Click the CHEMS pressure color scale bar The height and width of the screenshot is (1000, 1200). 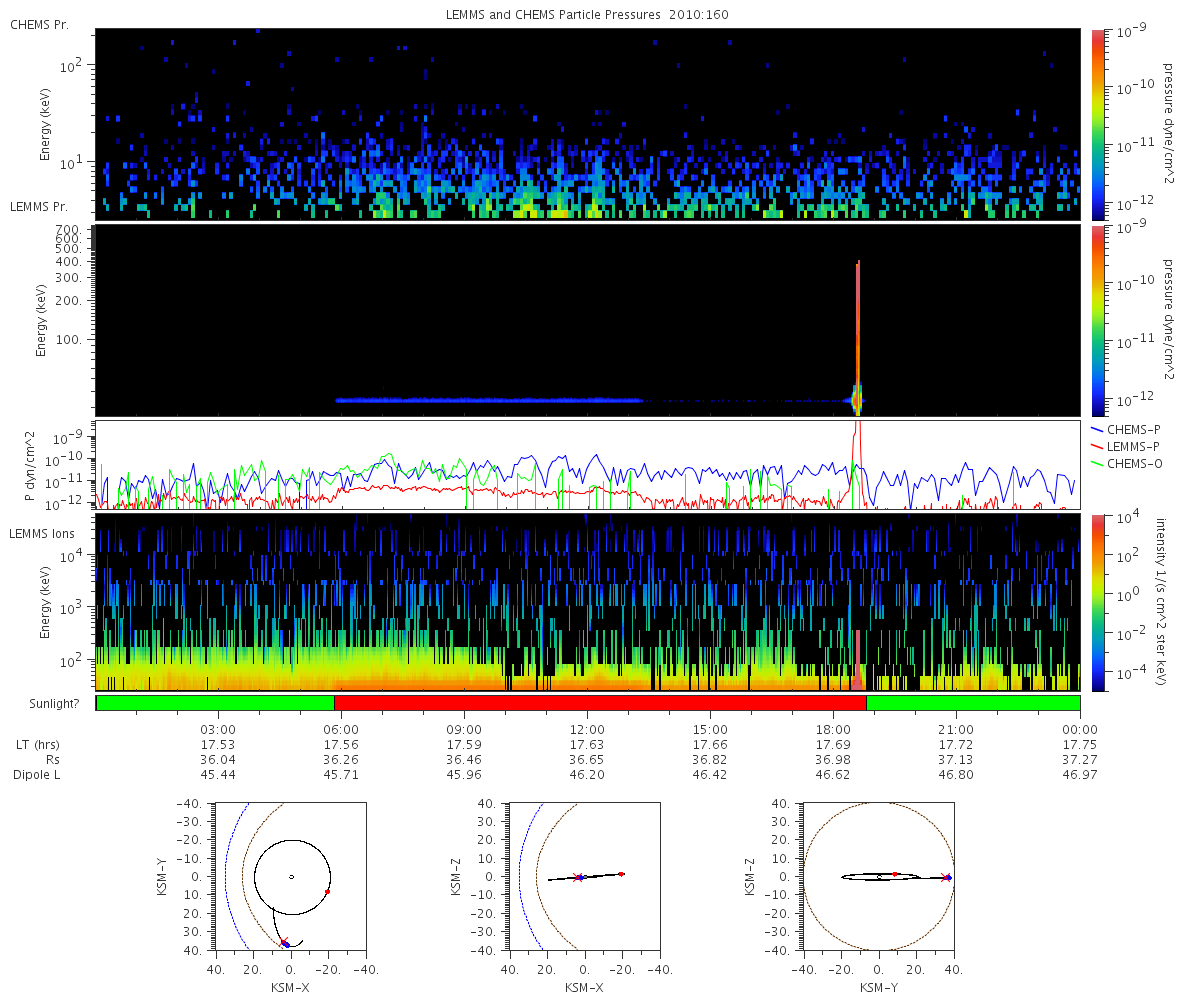(x=1097, y=124)
